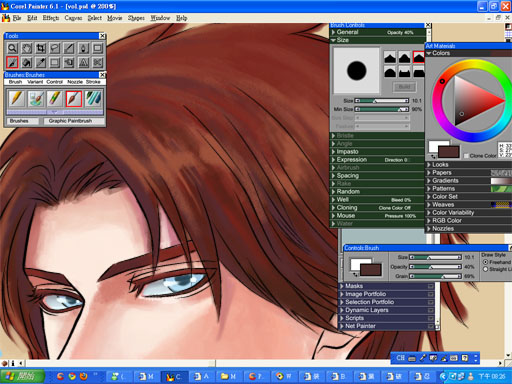Open the Canvas menu
The image size is (512, 384).
73,18
